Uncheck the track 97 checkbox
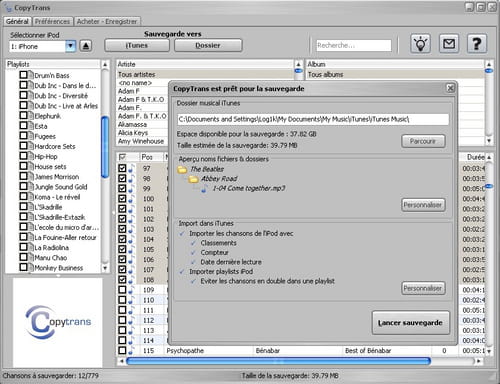 pyautogui.click(x=122, y=168)
